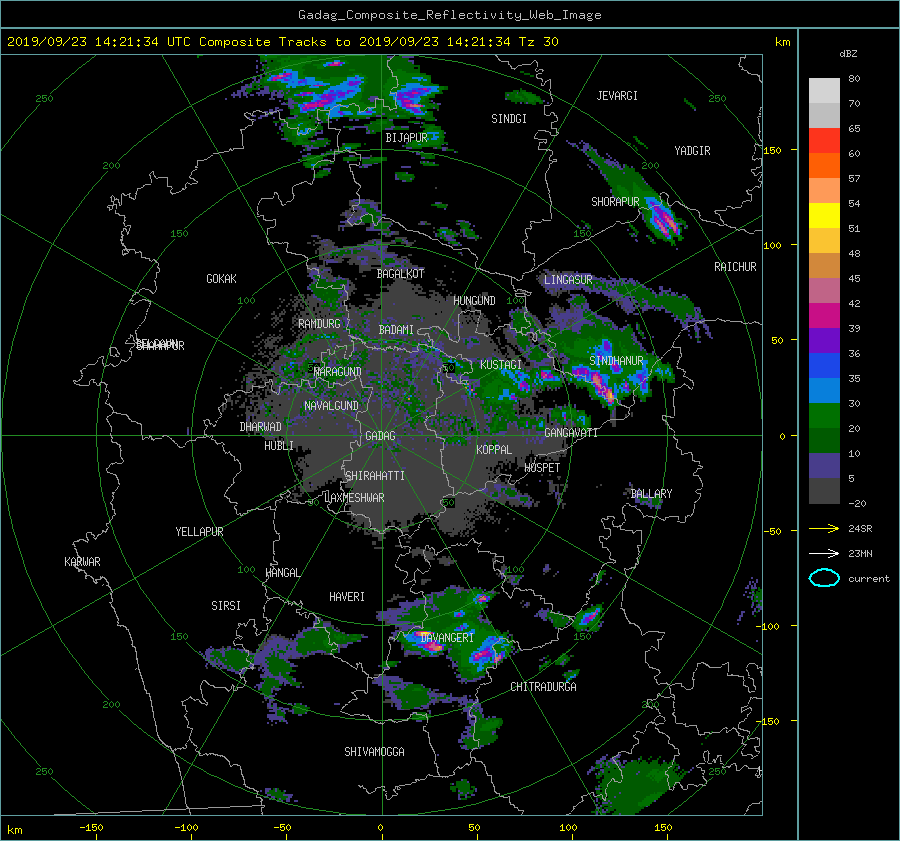The image size is (900, 841).
Task: Click the KOPPAL label
Action: [x=494, y=449]
